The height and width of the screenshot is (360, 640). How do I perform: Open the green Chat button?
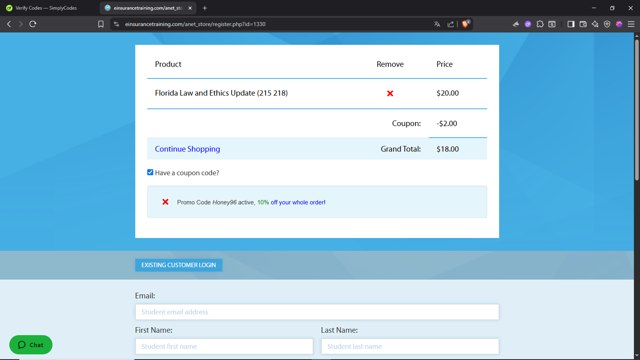31,345
